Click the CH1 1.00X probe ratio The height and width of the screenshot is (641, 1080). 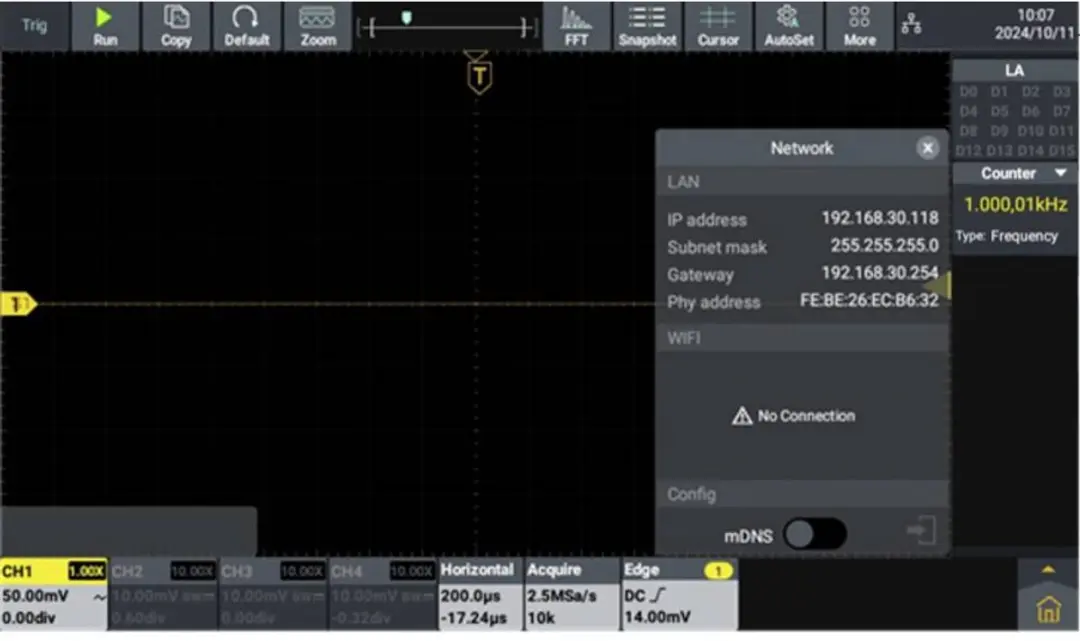[x=87, y=571]
